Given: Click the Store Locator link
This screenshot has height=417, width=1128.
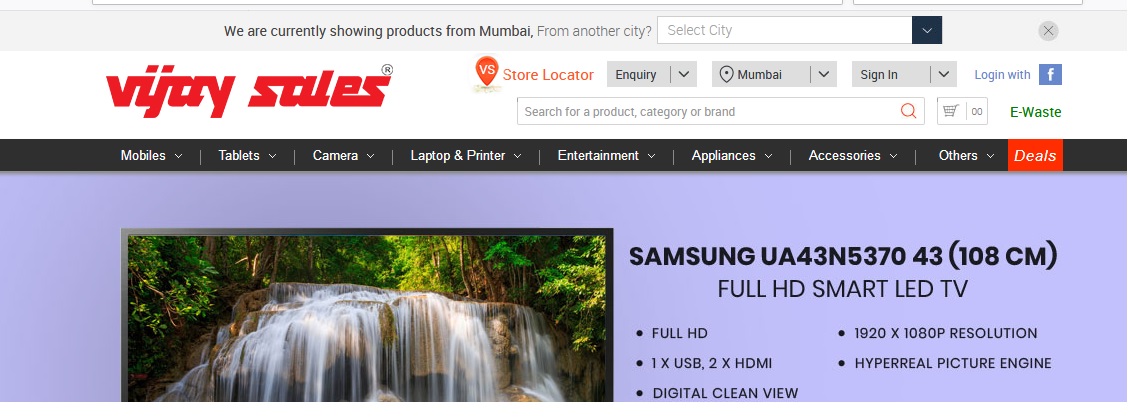Looking at the screenshot, I should coord(548,75).
